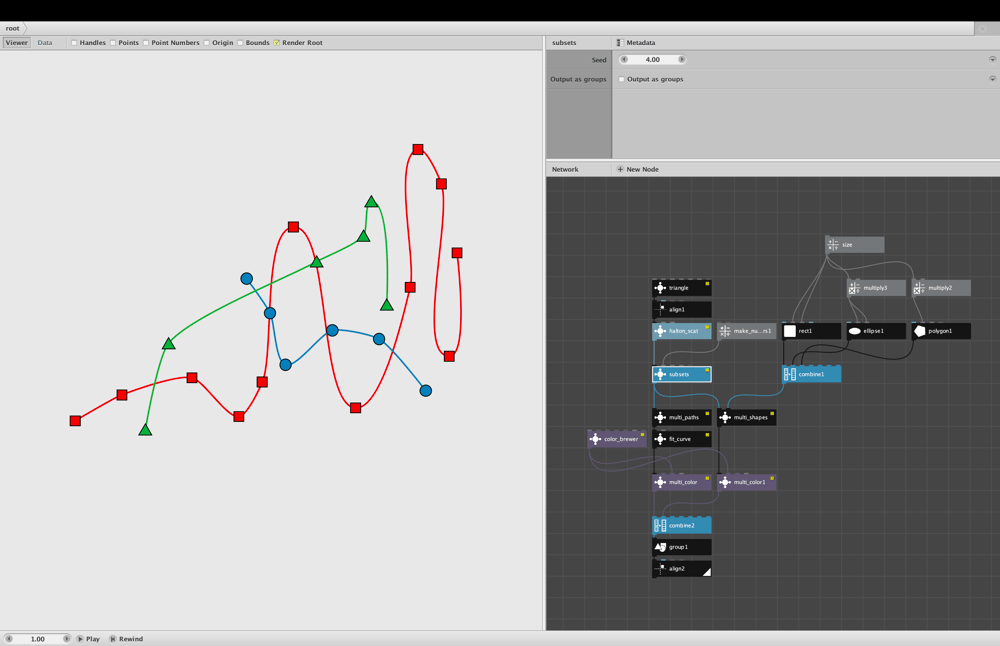
Task: Enable Point Numbers checkbox
Action: [x=146, y=43]
